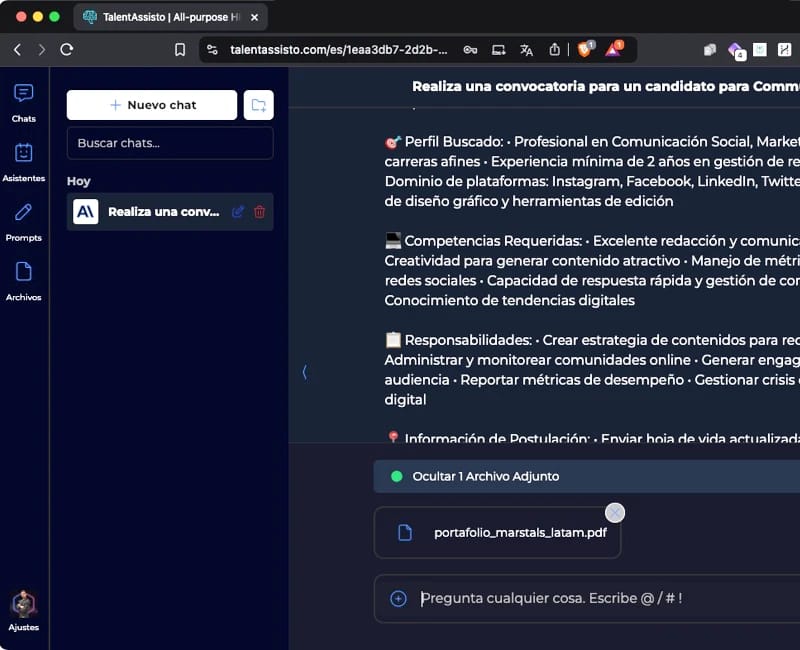Open Brave Shields lion icon
This screenshot has height=650, width=800.
[x=585, y=49]
